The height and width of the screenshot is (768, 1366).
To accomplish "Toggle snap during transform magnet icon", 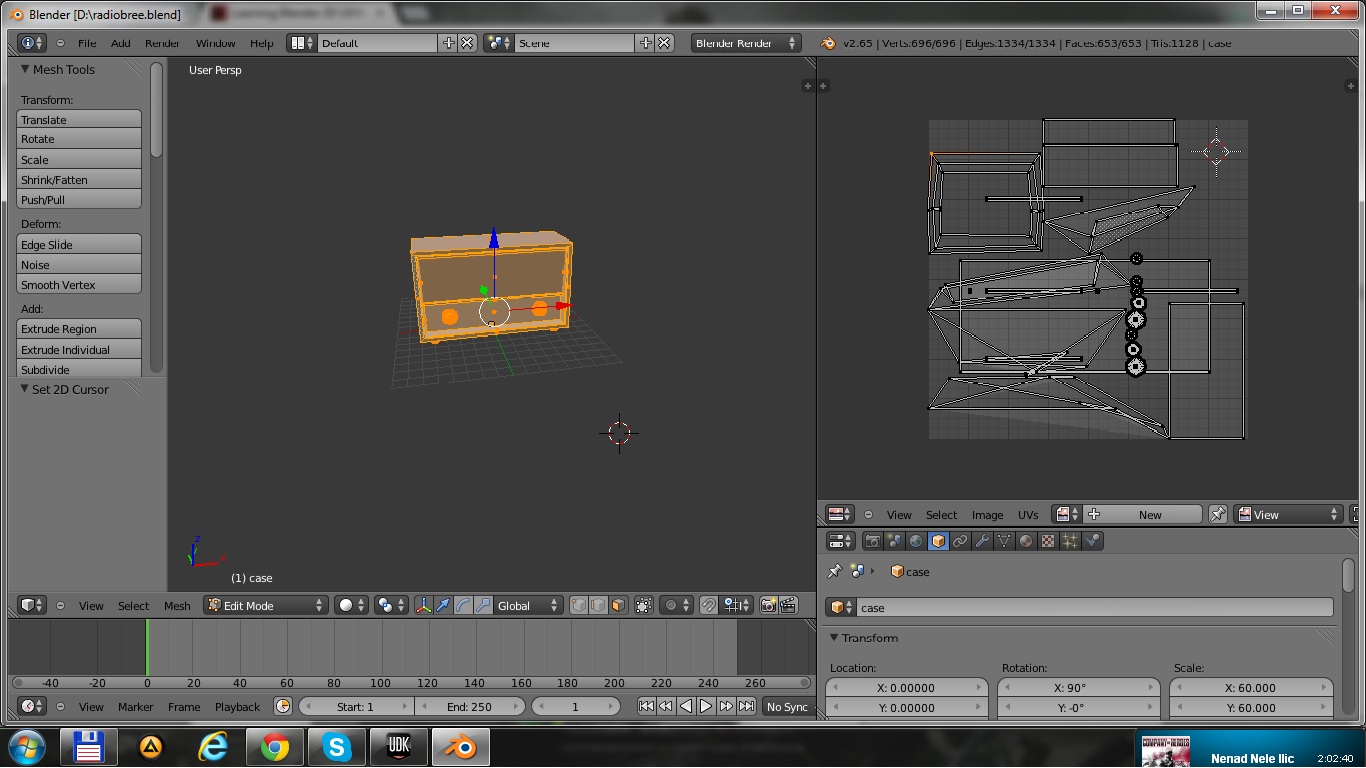I will [708, 605].
